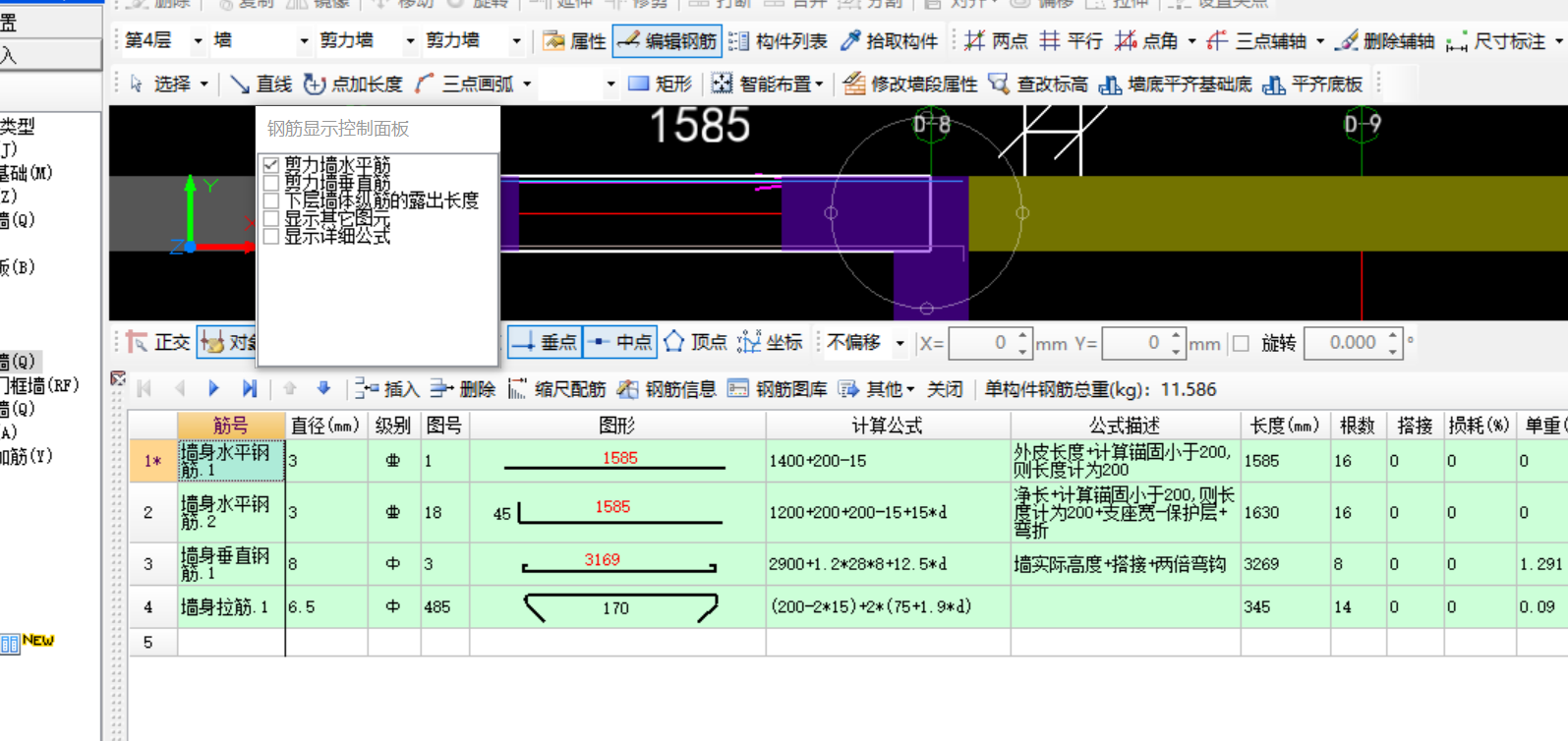Image resolution: width=1568 pixels, height=741 pixels.
Task: Select the 两点 two-point axis tool
Action: click(996, 41)
